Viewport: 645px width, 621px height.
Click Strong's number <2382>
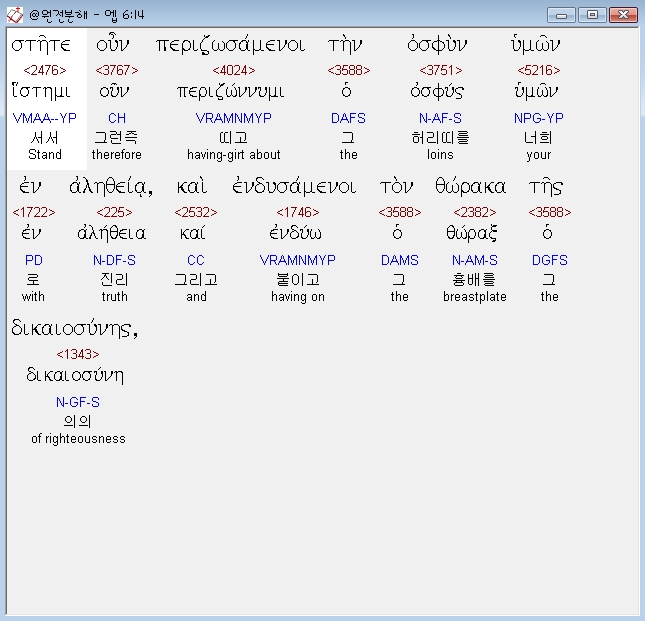click(475, 212)
